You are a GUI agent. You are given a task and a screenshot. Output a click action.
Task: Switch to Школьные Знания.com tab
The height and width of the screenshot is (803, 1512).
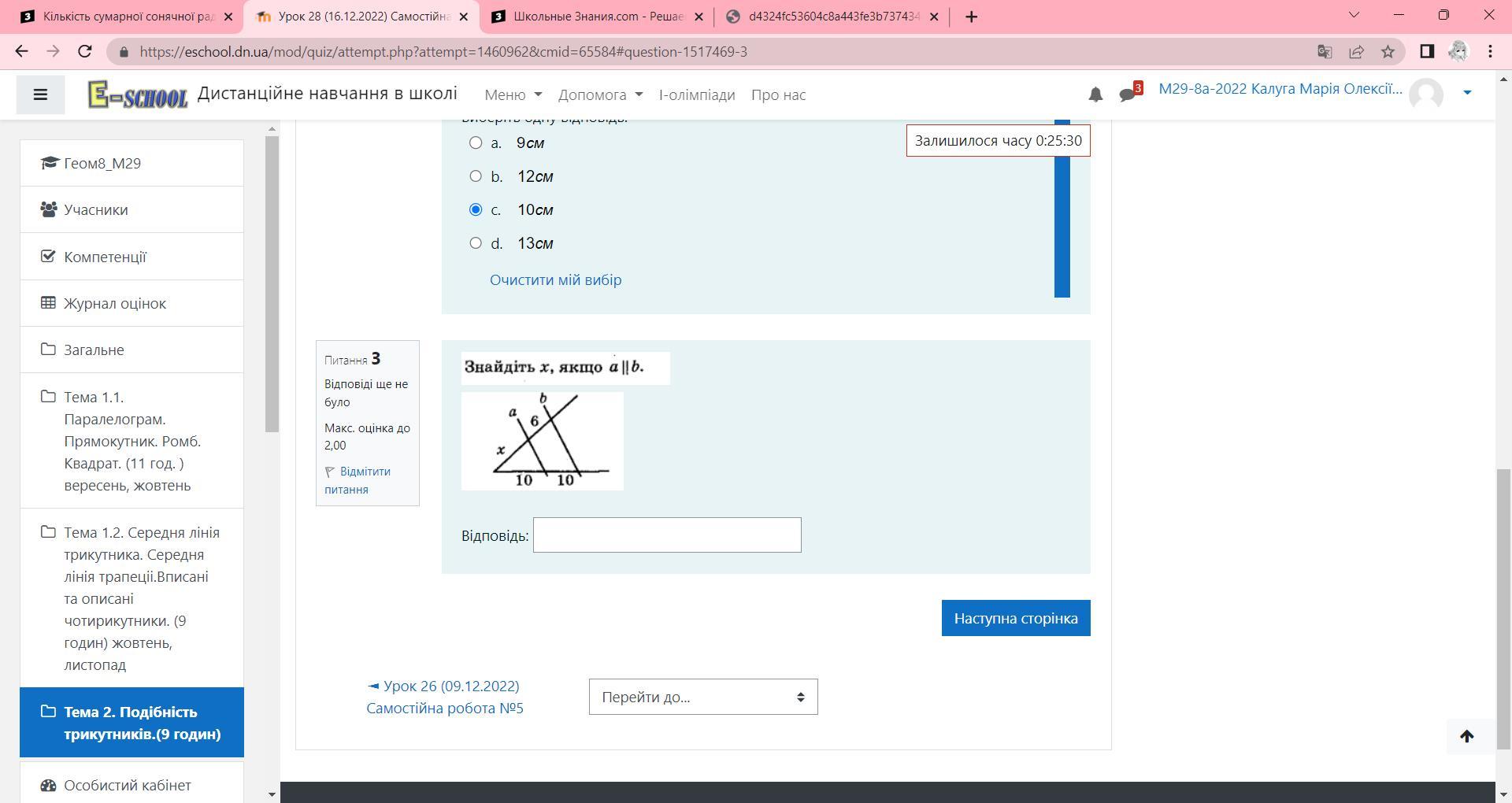(x=597, y=17)
